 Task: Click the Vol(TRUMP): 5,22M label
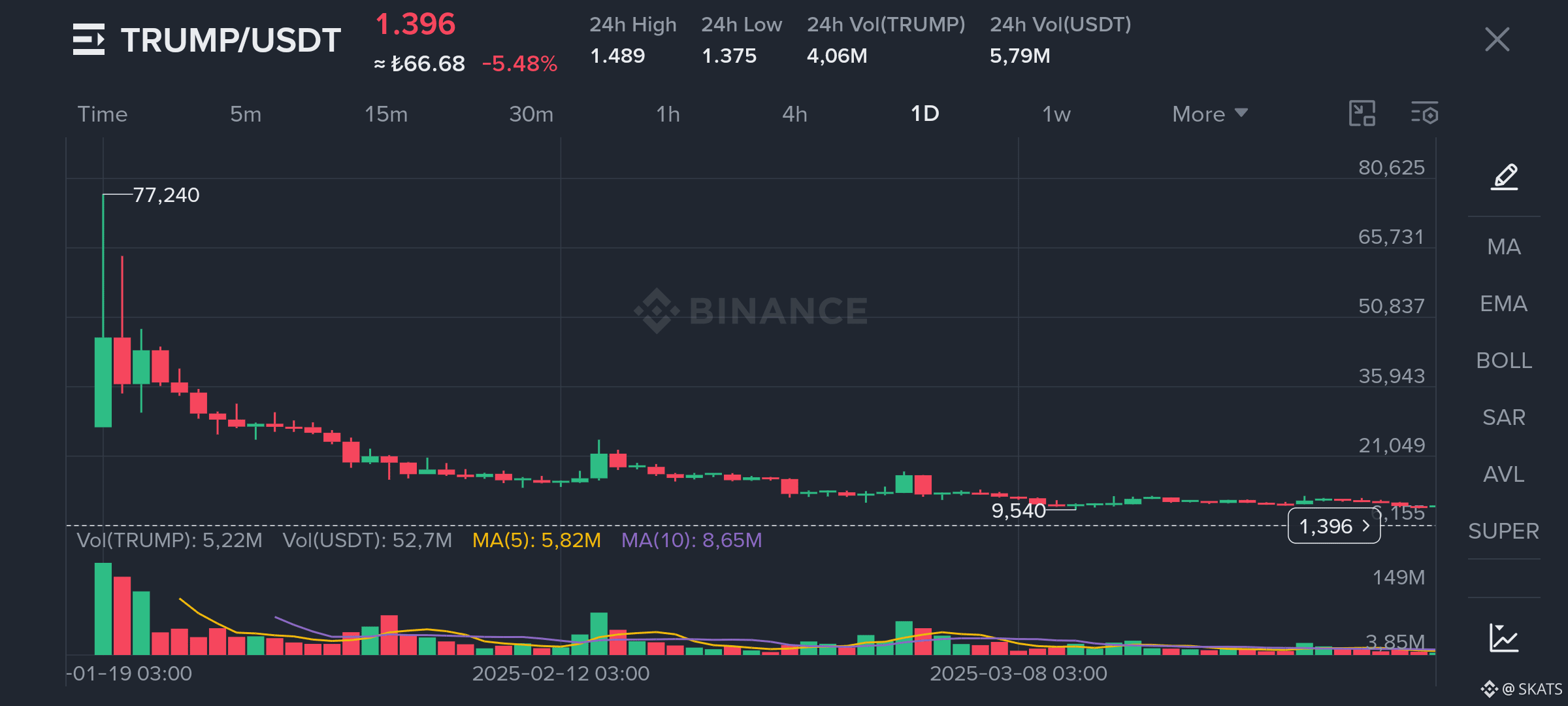(170, 541)
